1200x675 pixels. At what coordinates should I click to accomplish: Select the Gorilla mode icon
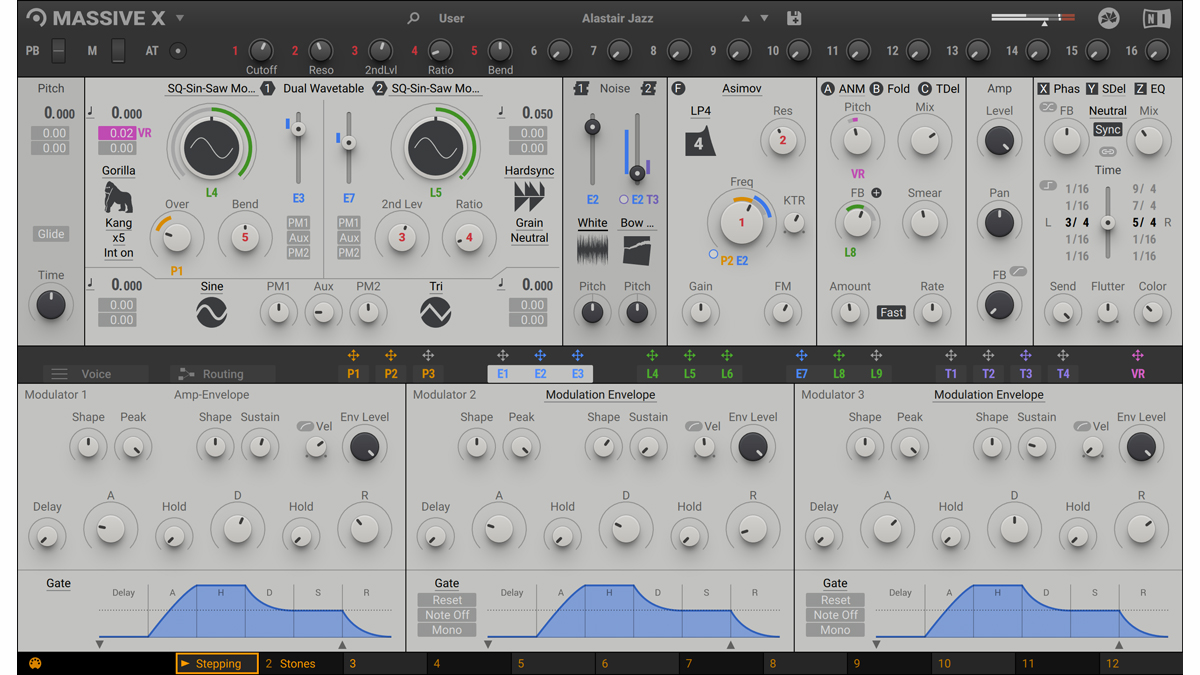tap(118, 197)
